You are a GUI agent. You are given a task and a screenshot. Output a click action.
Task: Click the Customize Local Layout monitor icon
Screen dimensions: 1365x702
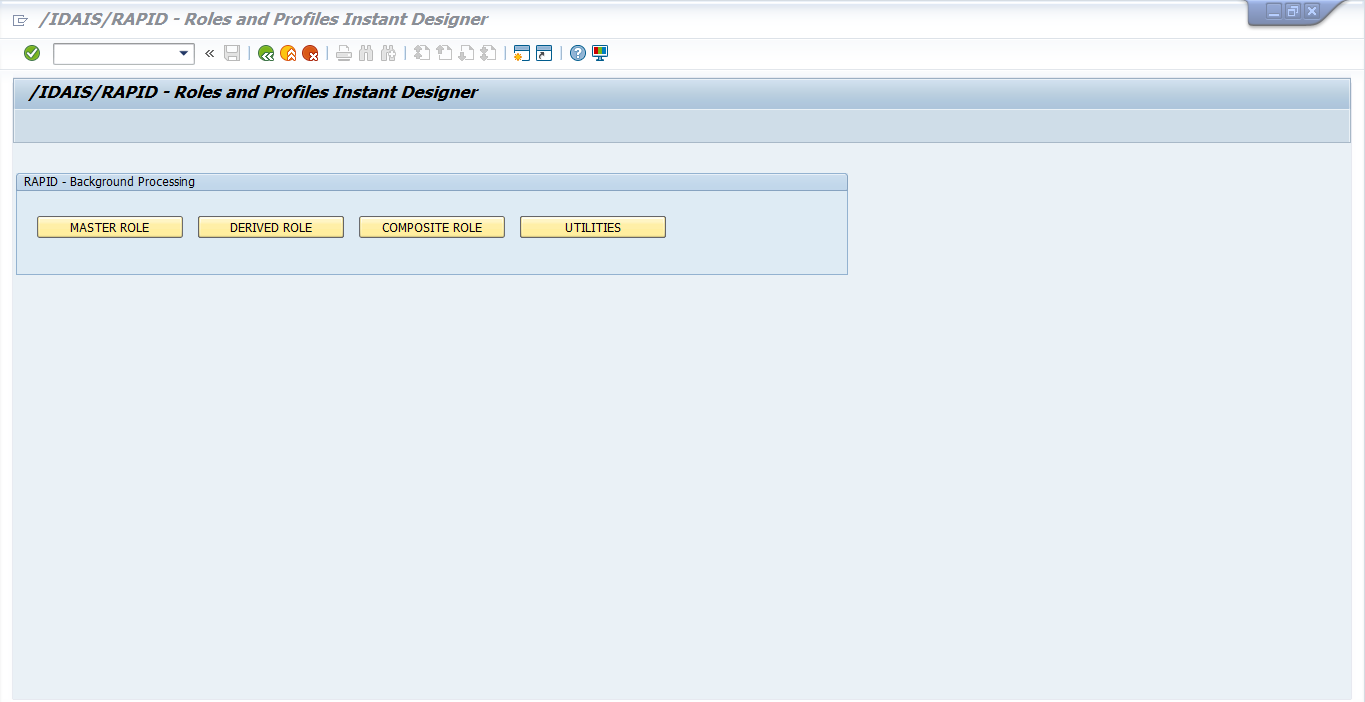pyautogui.click(x=600, y=53)
